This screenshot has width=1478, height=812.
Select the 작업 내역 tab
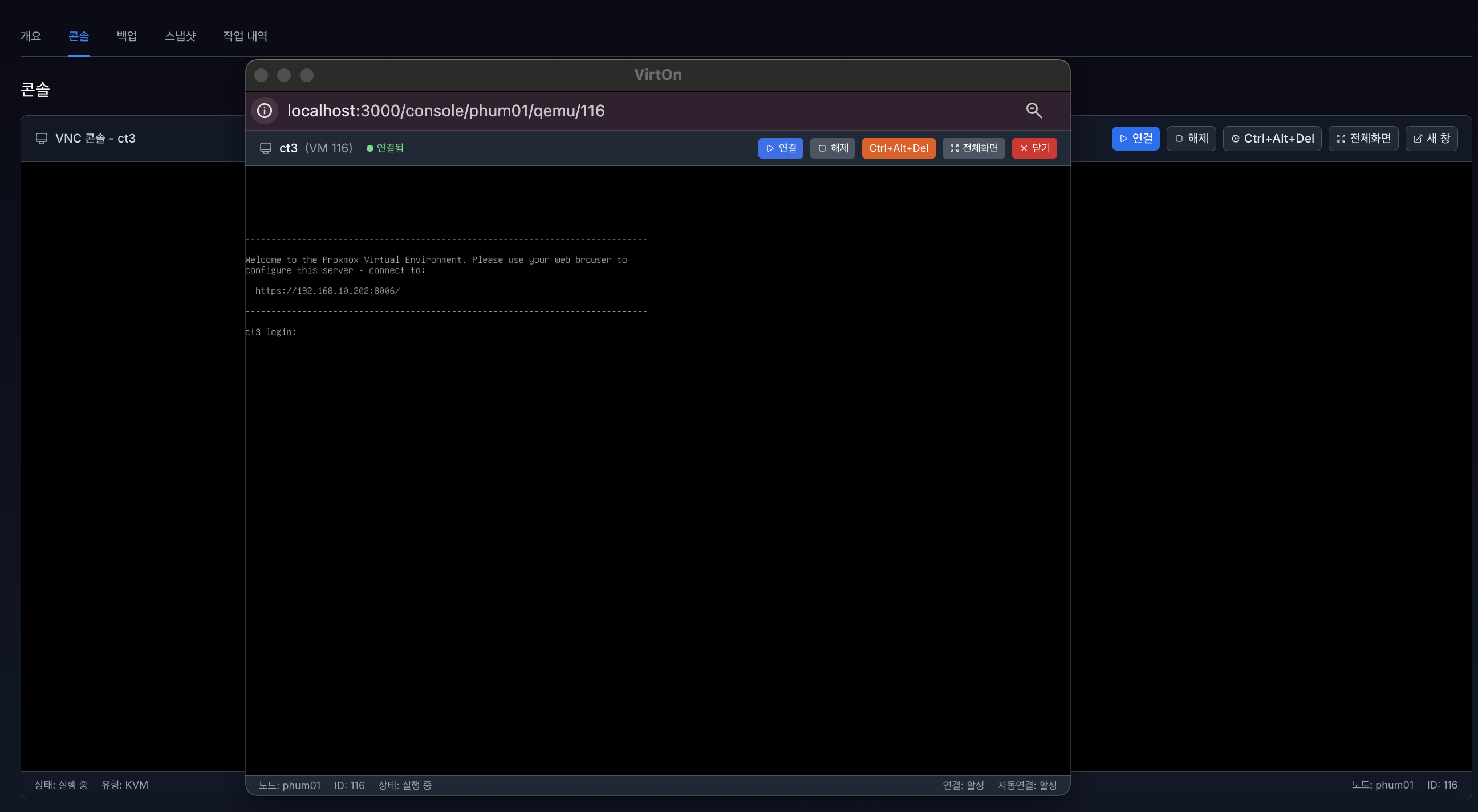[245, 35]
